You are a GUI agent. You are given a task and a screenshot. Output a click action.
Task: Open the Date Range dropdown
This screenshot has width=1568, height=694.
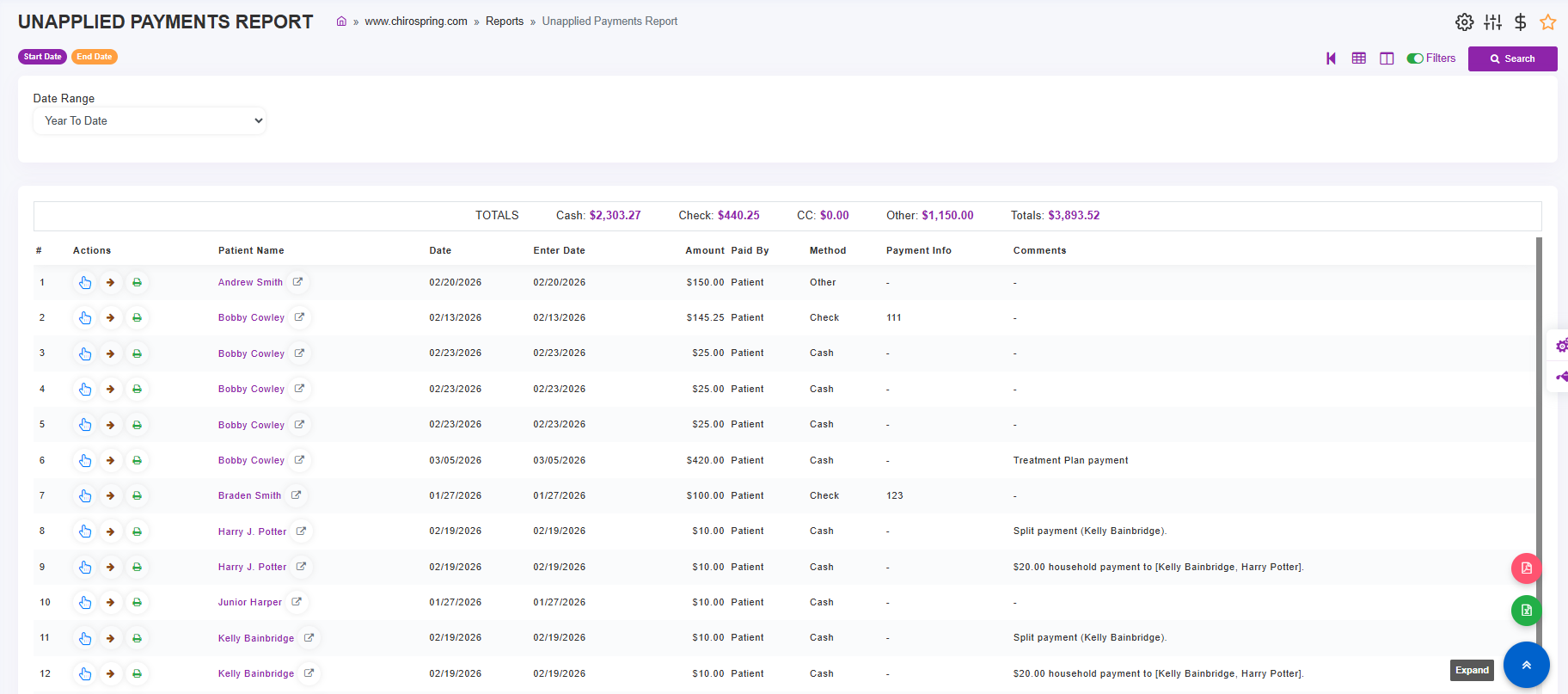150,121
